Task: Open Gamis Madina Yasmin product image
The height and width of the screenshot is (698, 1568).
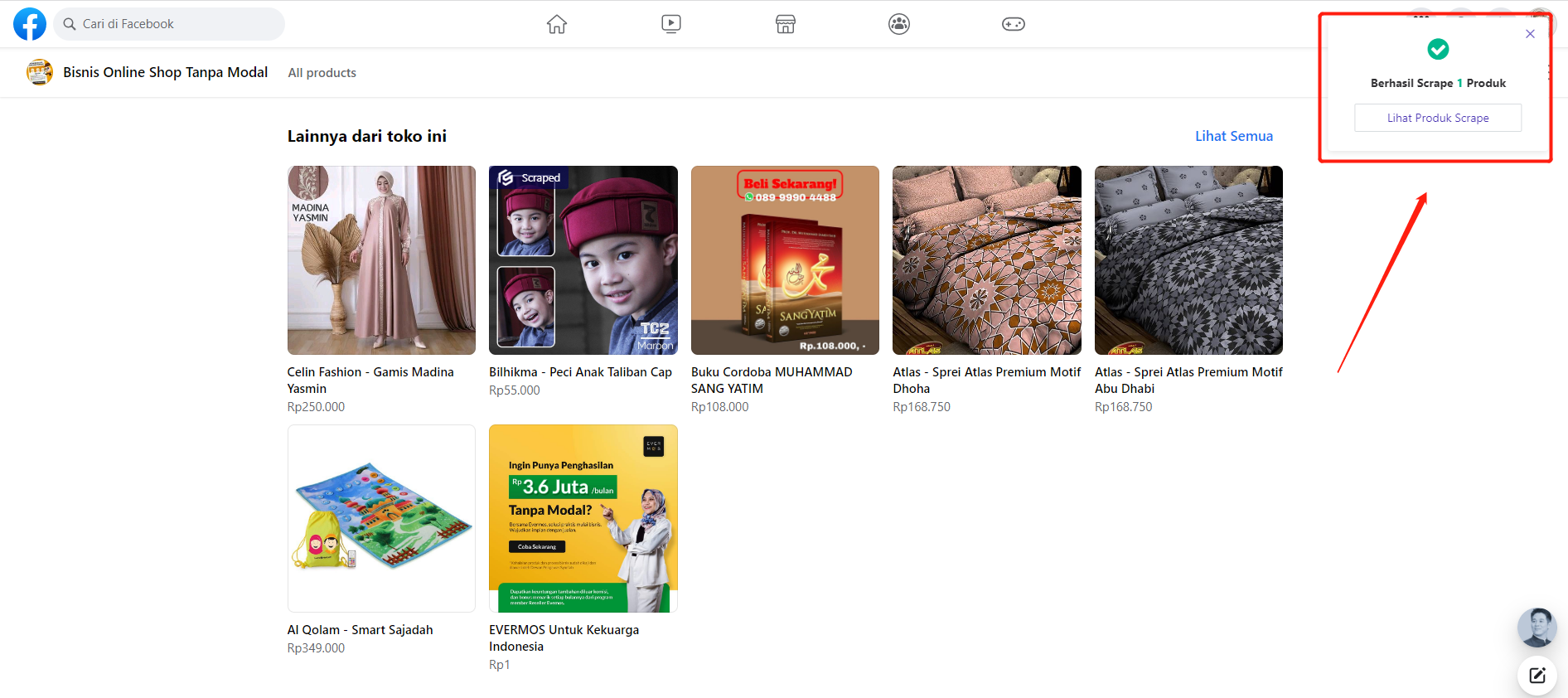Action: point(381,260)
